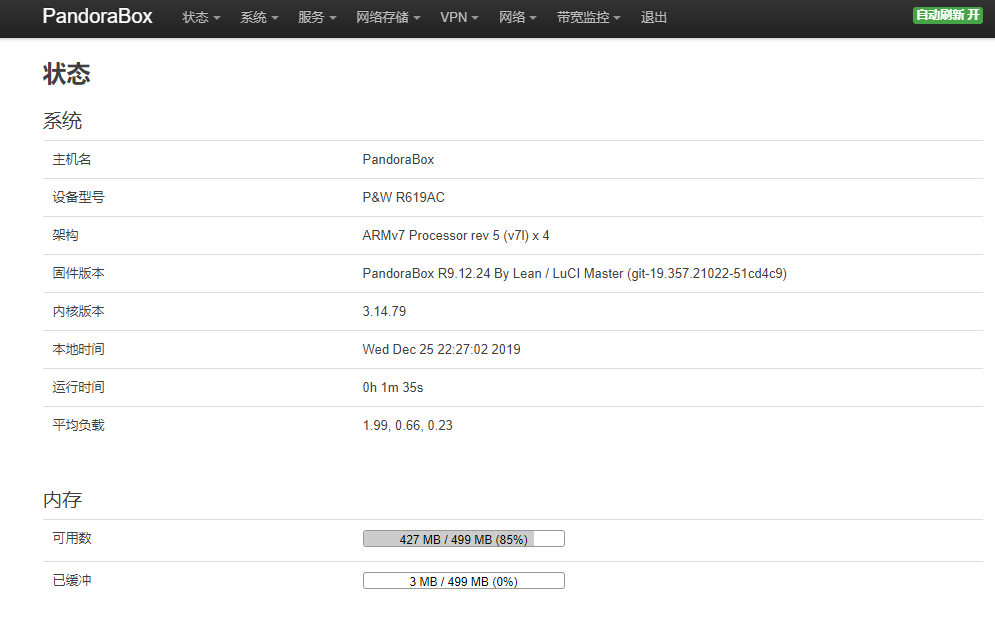The height and width of the screenshot is (625, 995).
Task: Click the large 状态 page title
Action: click(67, 74)
